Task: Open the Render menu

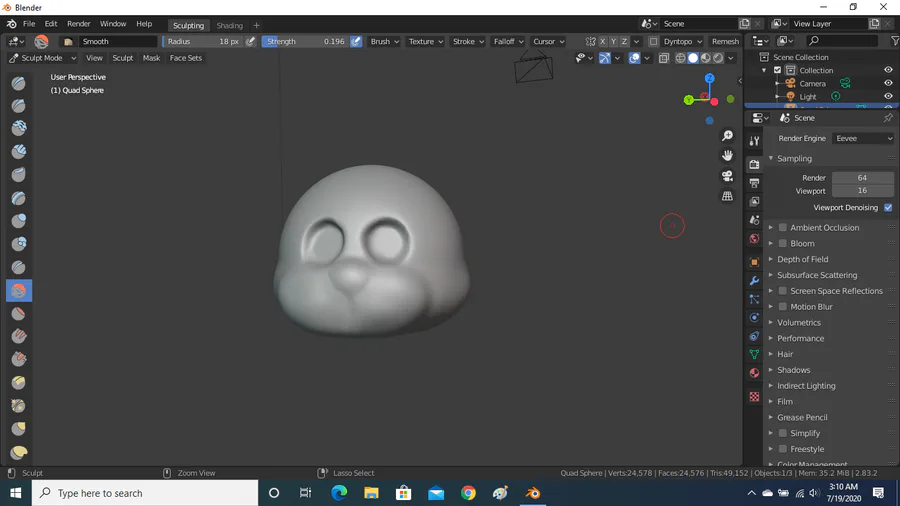Action: 79,24
